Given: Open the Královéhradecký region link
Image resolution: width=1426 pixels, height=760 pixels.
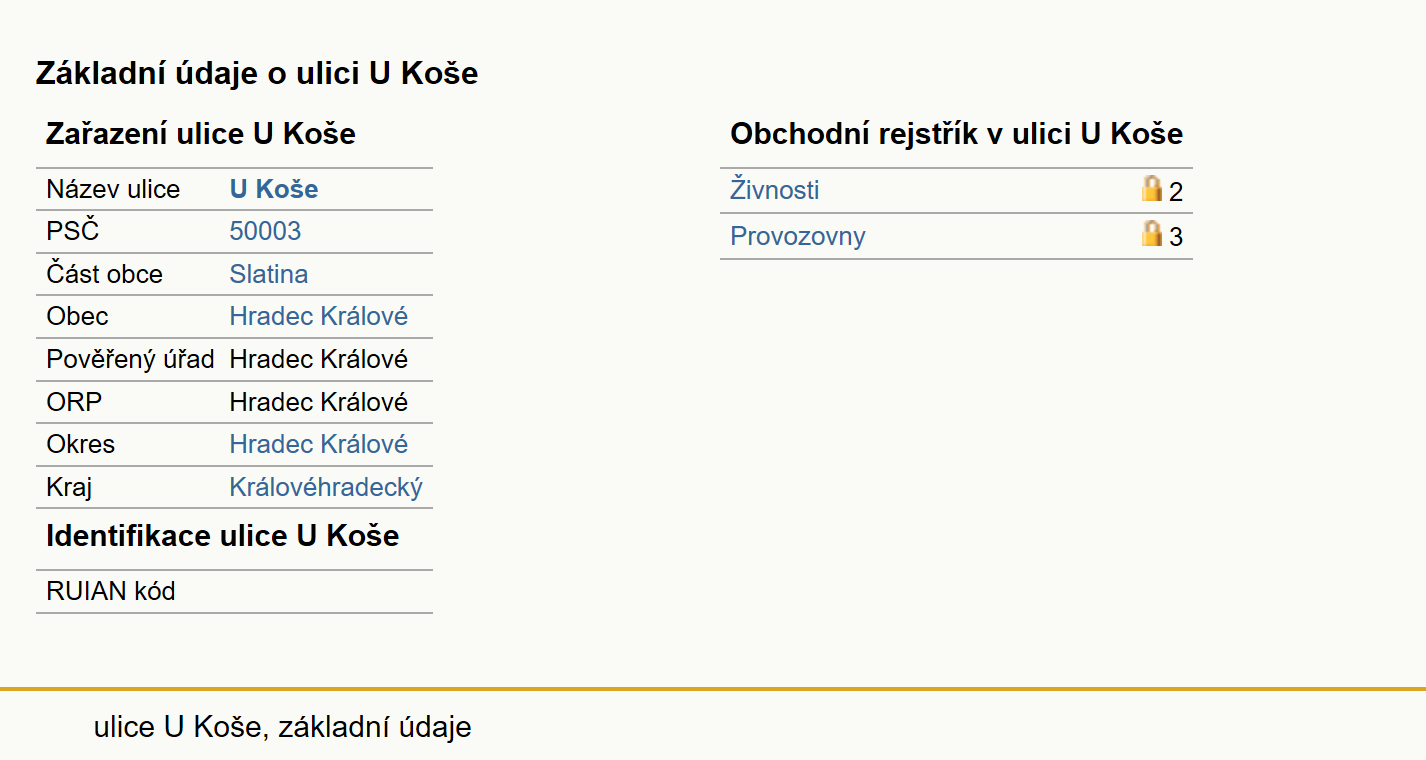Looking at the screenshot, I should point(326,488).
